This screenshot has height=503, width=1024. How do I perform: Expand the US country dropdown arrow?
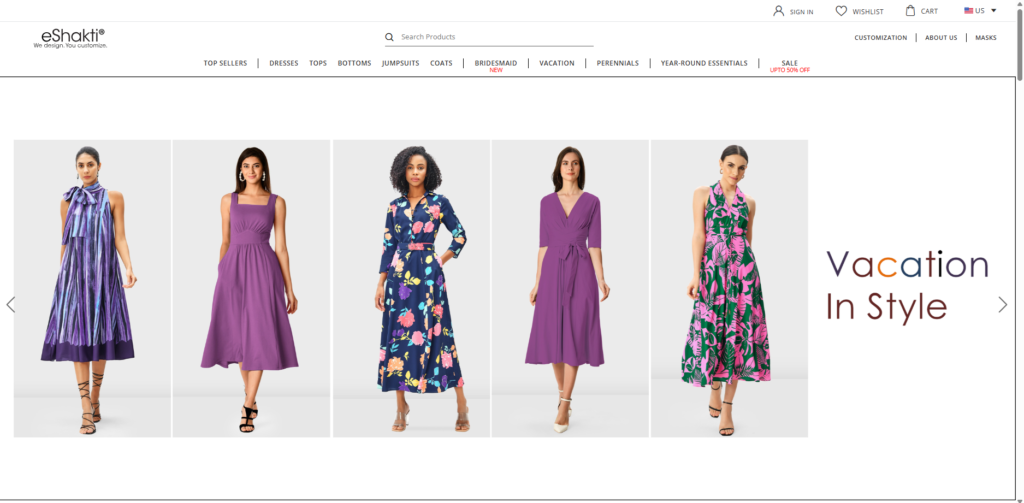coord(993,11)
